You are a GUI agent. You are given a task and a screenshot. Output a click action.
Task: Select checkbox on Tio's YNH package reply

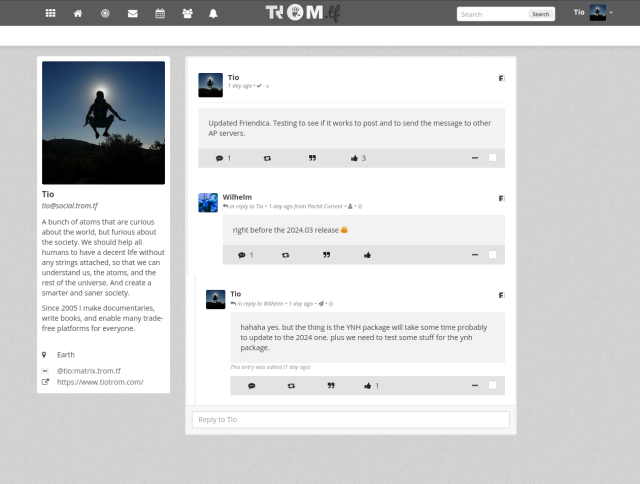pyautogui.click(x=493, y=385)
